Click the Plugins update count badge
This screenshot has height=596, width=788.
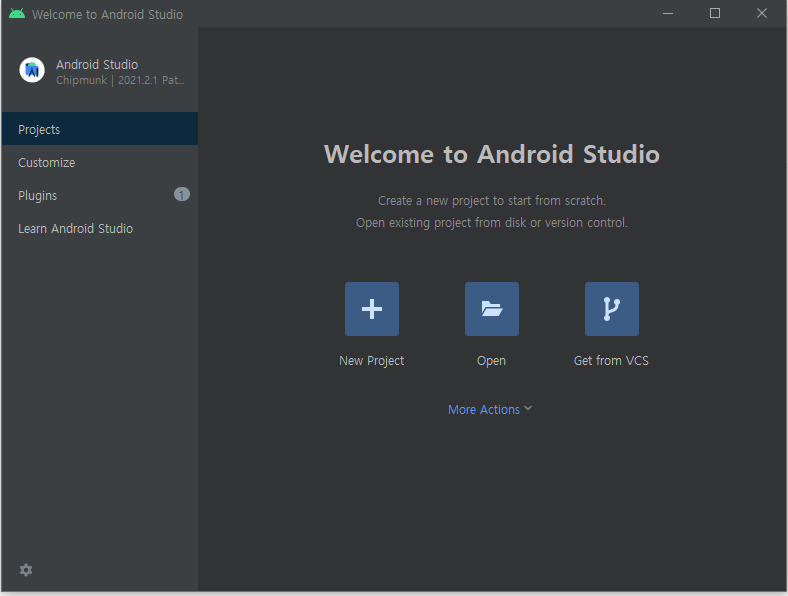pyautogui.click(x=182, y=194)
